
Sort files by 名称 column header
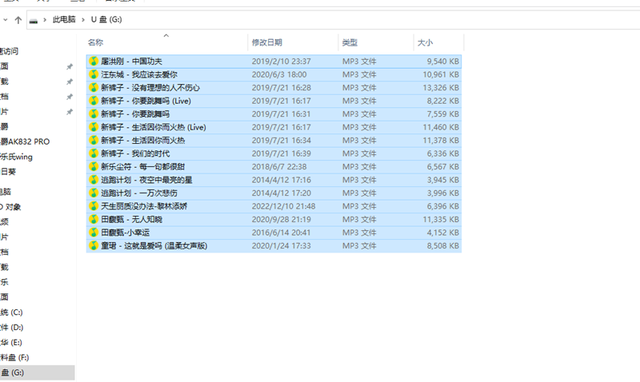coord(96,42)
